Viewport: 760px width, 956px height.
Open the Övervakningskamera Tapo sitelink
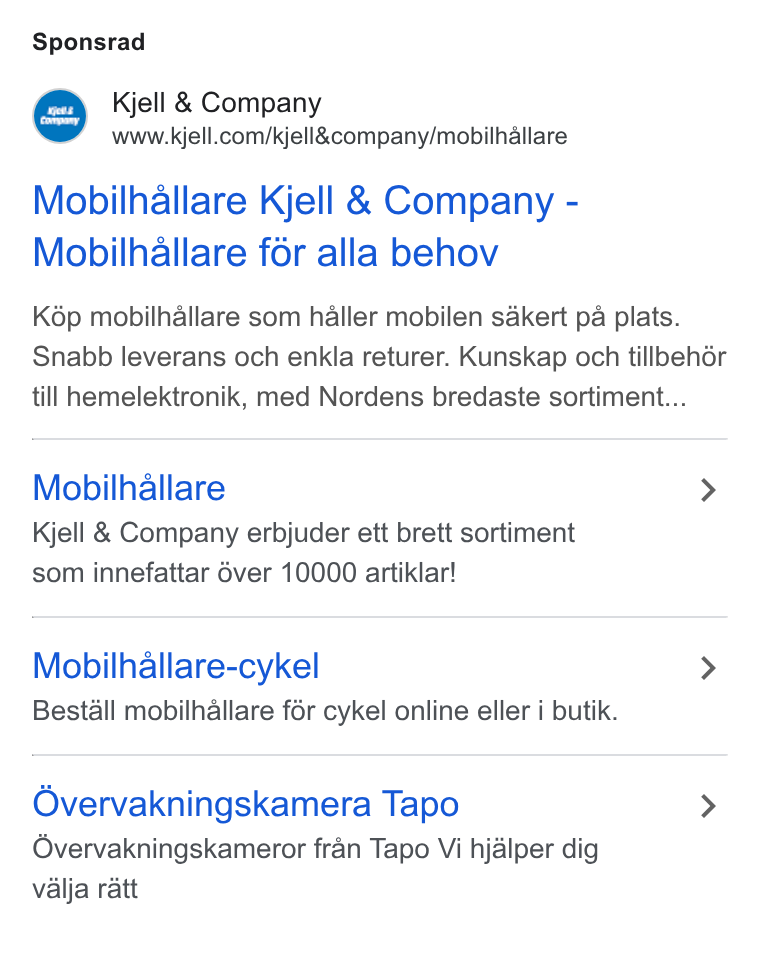click(246, 804)
